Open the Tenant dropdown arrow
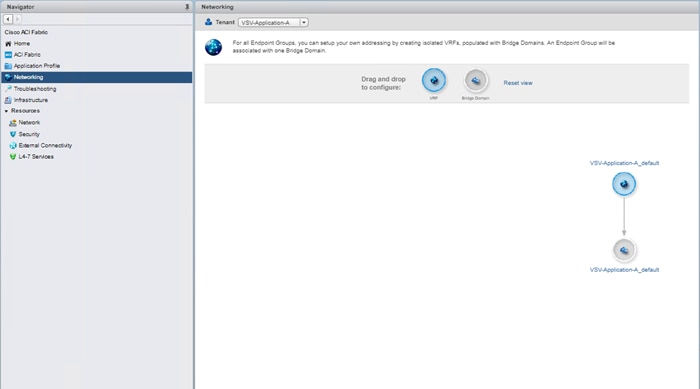Screen dimensions: 700x389 pyautogui.click(x=304, y=22)
